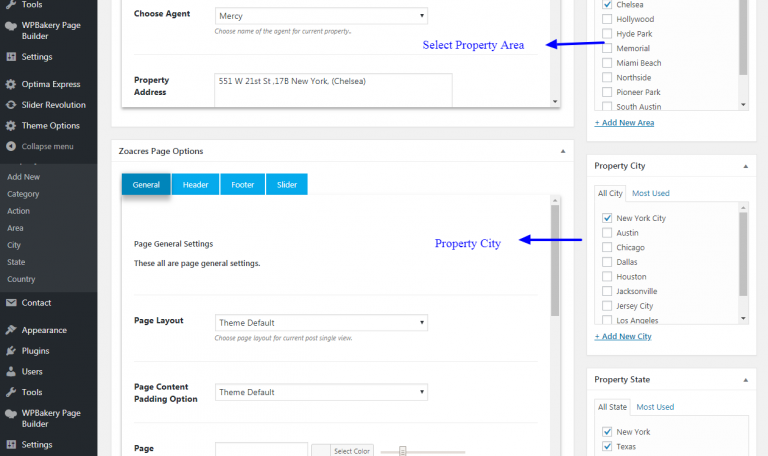This screenshot has width=768, height=456.
Task: Switch to the Footer tab
Action: tap(242, 185)
